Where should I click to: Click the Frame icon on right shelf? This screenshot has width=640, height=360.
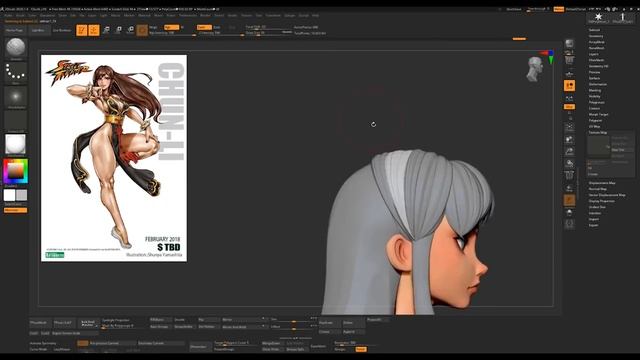569,127
